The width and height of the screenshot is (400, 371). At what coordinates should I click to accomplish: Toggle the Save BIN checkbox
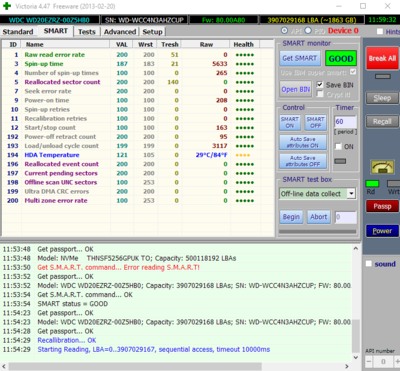point(320,85)
